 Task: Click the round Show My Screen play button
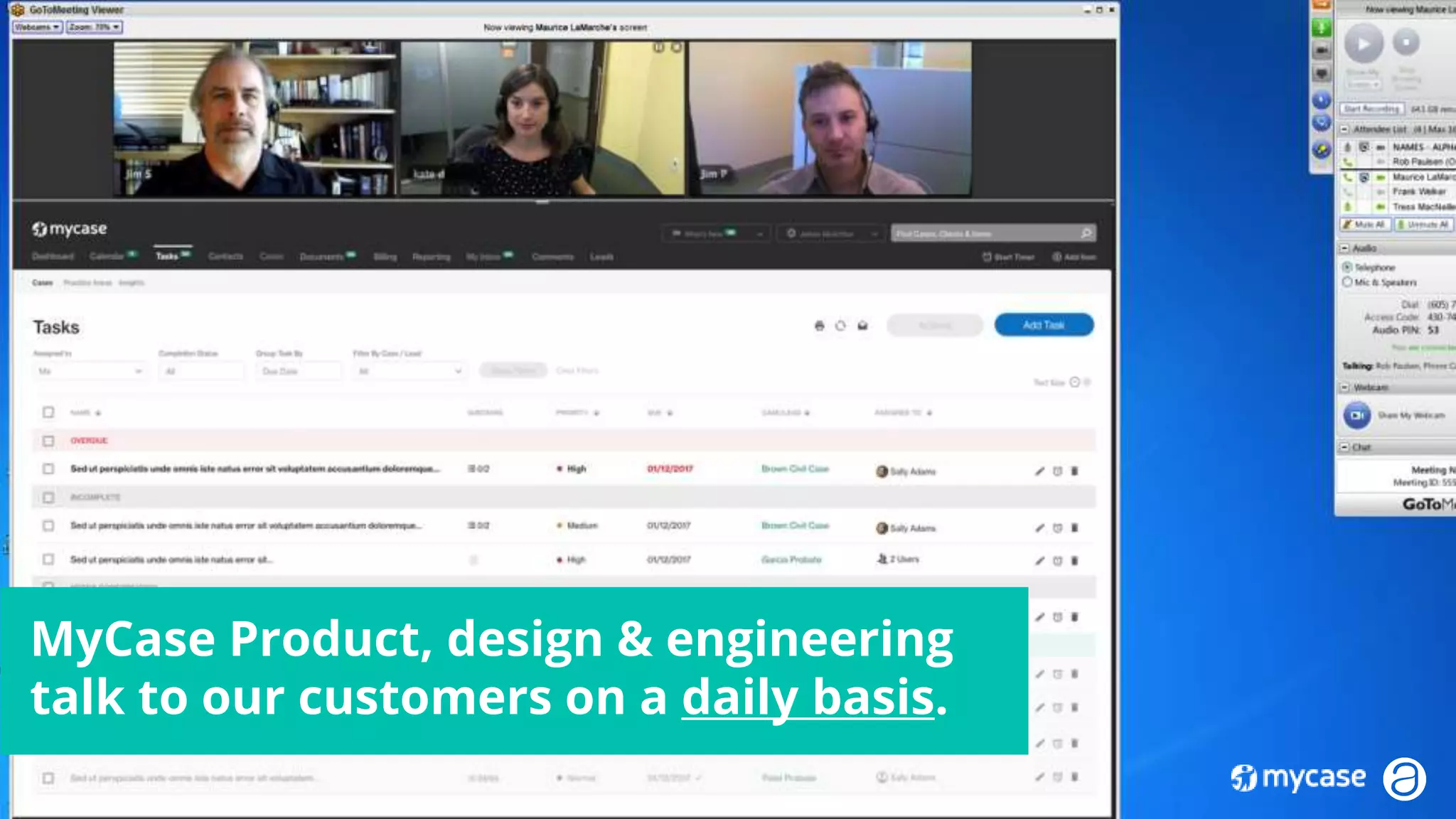coord(1364,43)
